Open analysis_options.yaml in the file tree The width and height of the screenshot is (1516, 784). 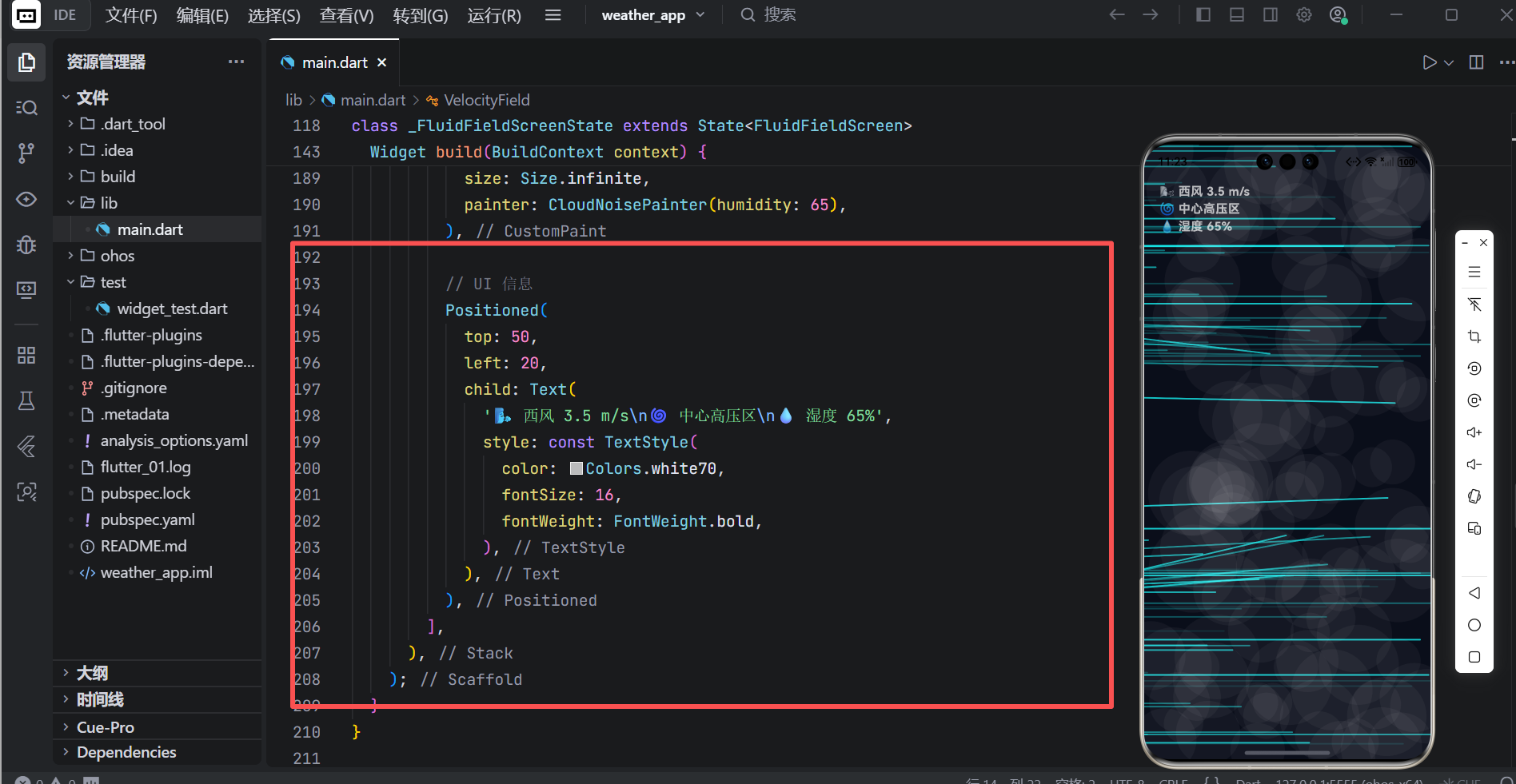[x=157, y=440]
